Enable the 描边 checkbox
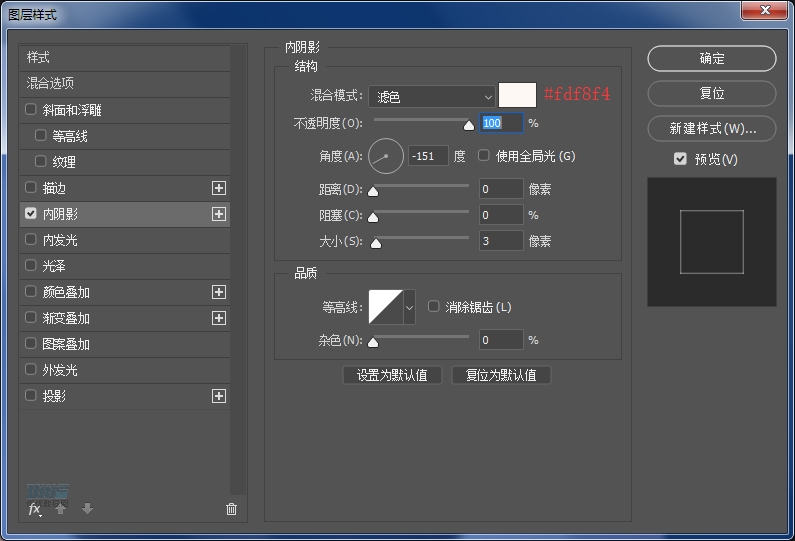 (31, 188)
